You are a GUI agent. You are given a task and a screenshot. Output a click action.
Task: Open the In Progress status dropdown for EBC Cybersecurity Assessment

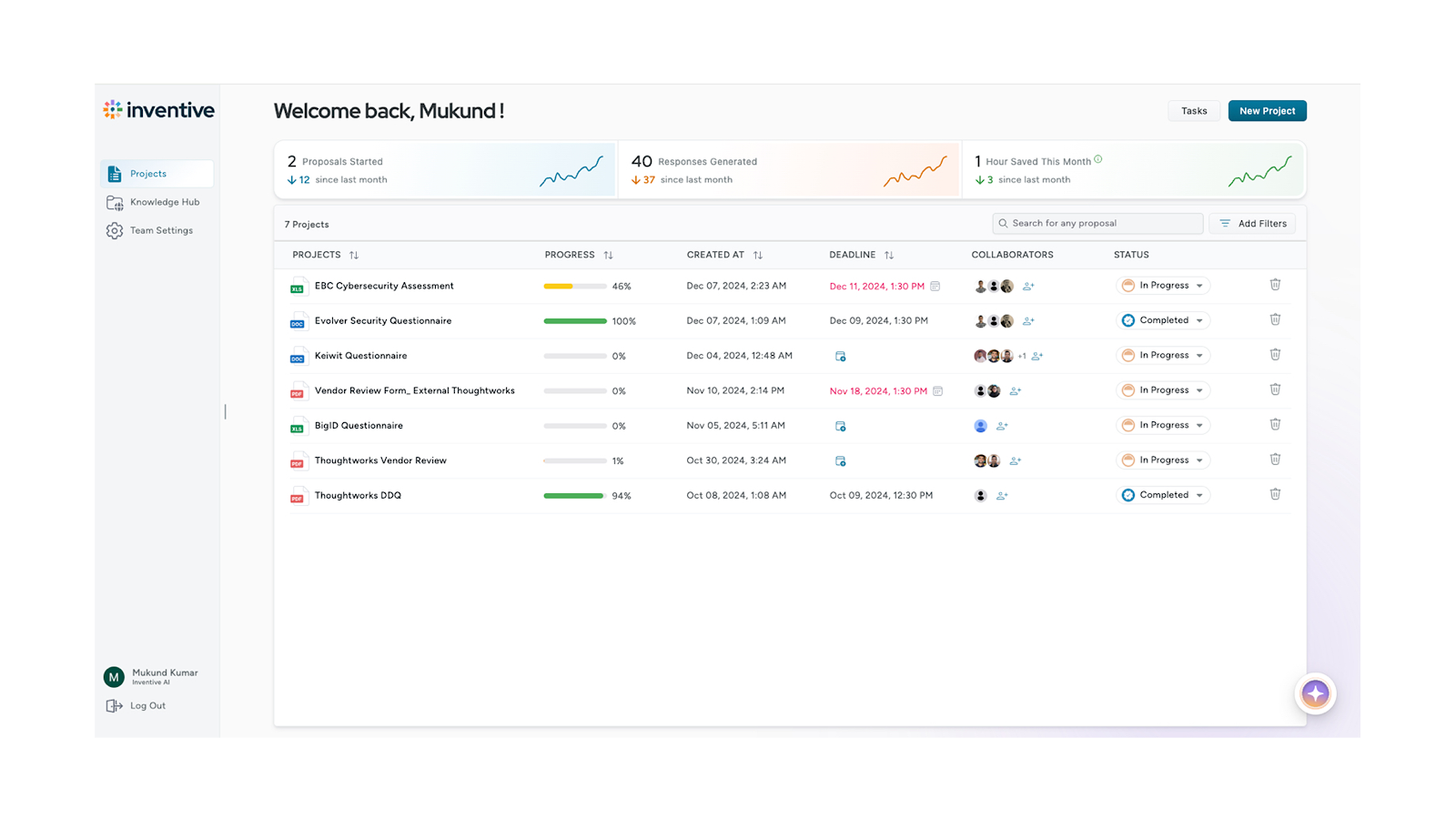[1162, 285]
